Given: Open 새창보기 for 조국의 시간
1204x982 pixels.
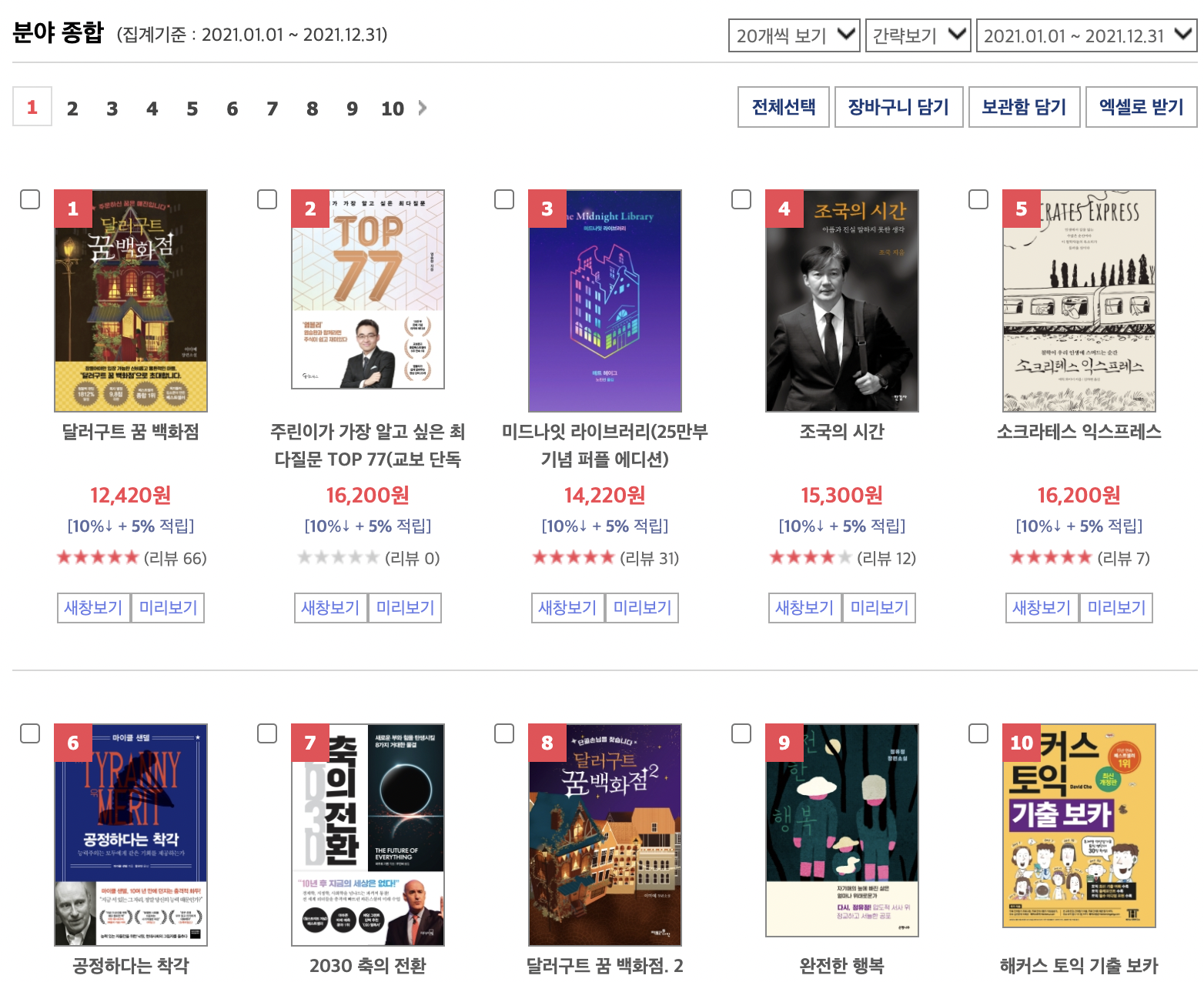Looking at the screenshot, I should (805, 608).
